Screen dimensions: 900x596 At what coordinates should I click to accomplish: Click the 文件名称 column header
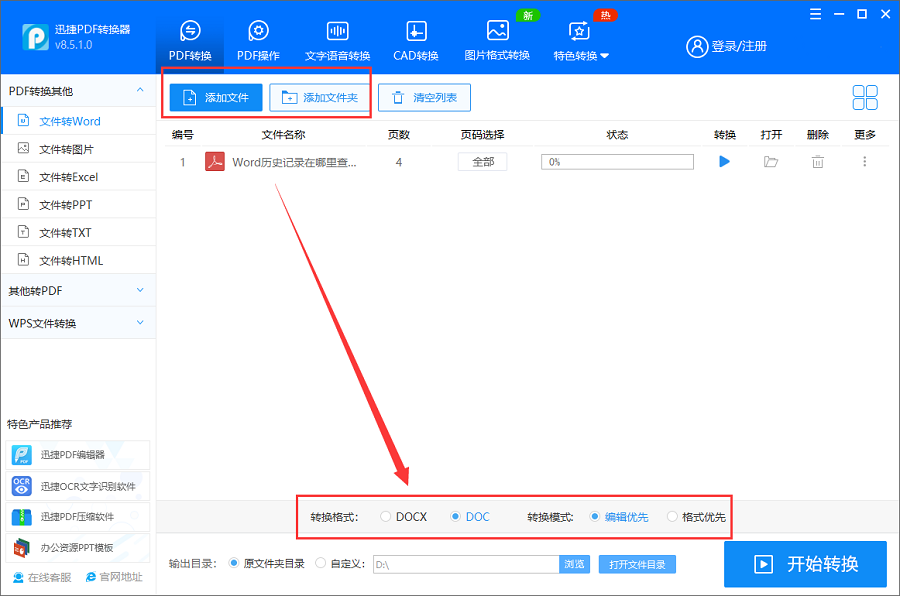[284, 135]
